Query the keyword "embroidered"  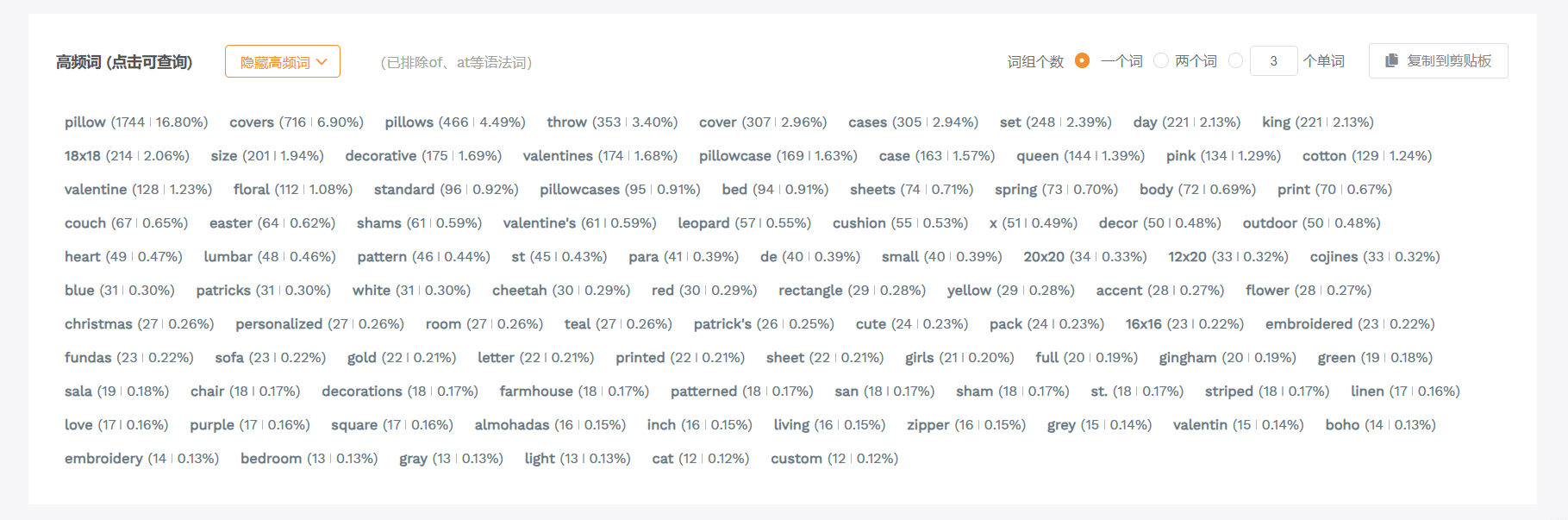[x=1309, y=324]
